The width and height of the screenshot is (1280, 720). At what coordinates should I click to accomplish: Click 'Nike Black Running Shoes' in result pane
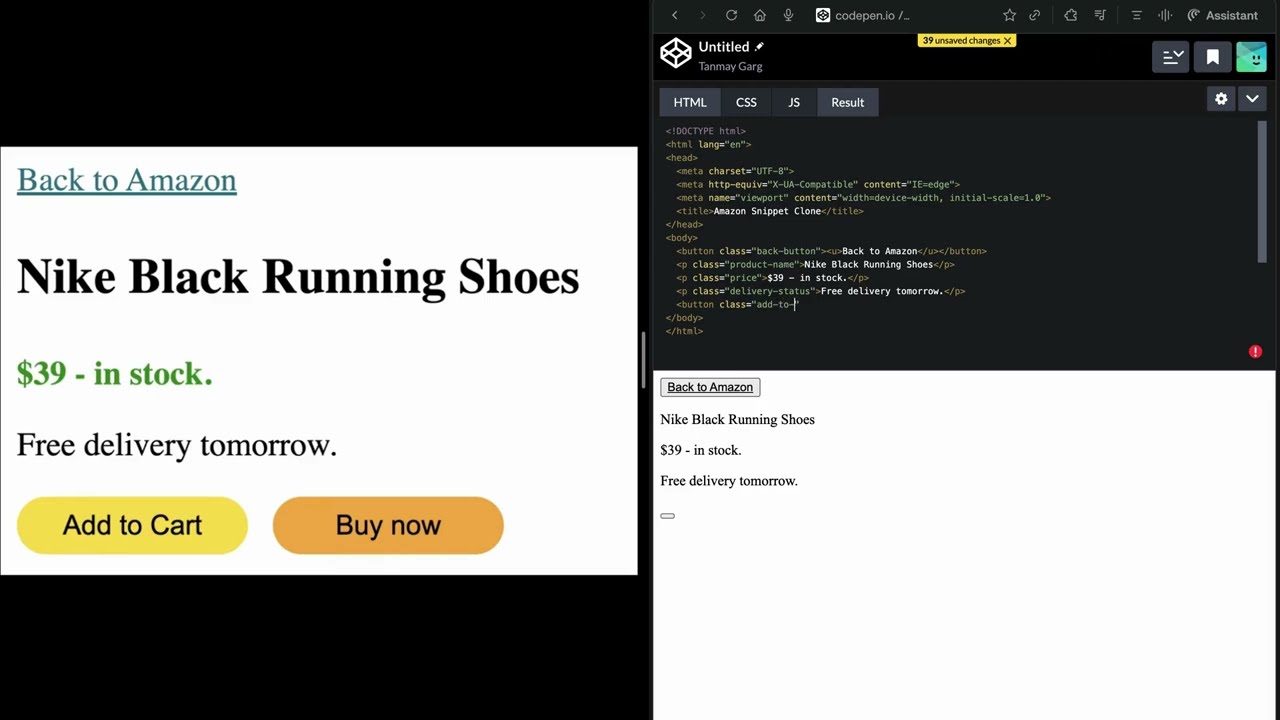coord(738,419)
